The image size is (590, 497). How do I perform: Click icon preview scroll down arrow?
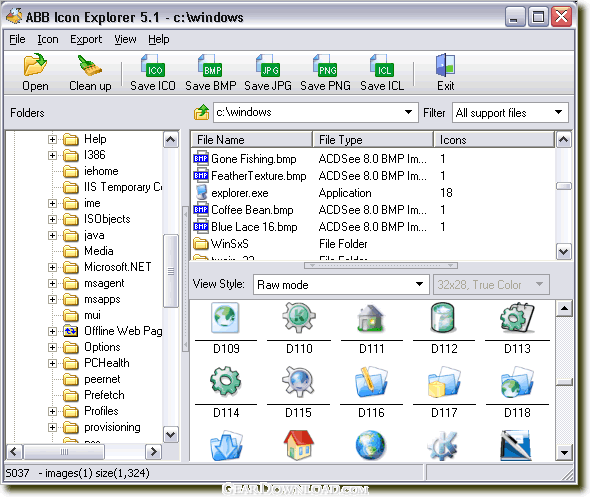coord(564,452)
